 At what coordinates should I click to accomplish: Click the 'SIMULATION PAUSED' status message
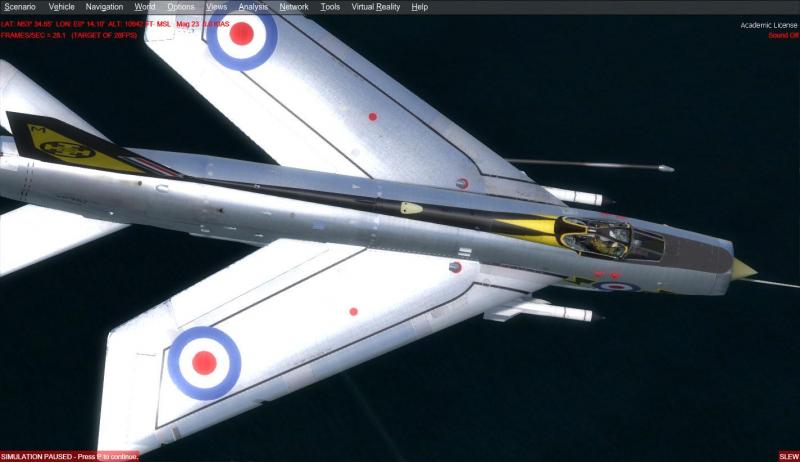[x=69, y=456]
